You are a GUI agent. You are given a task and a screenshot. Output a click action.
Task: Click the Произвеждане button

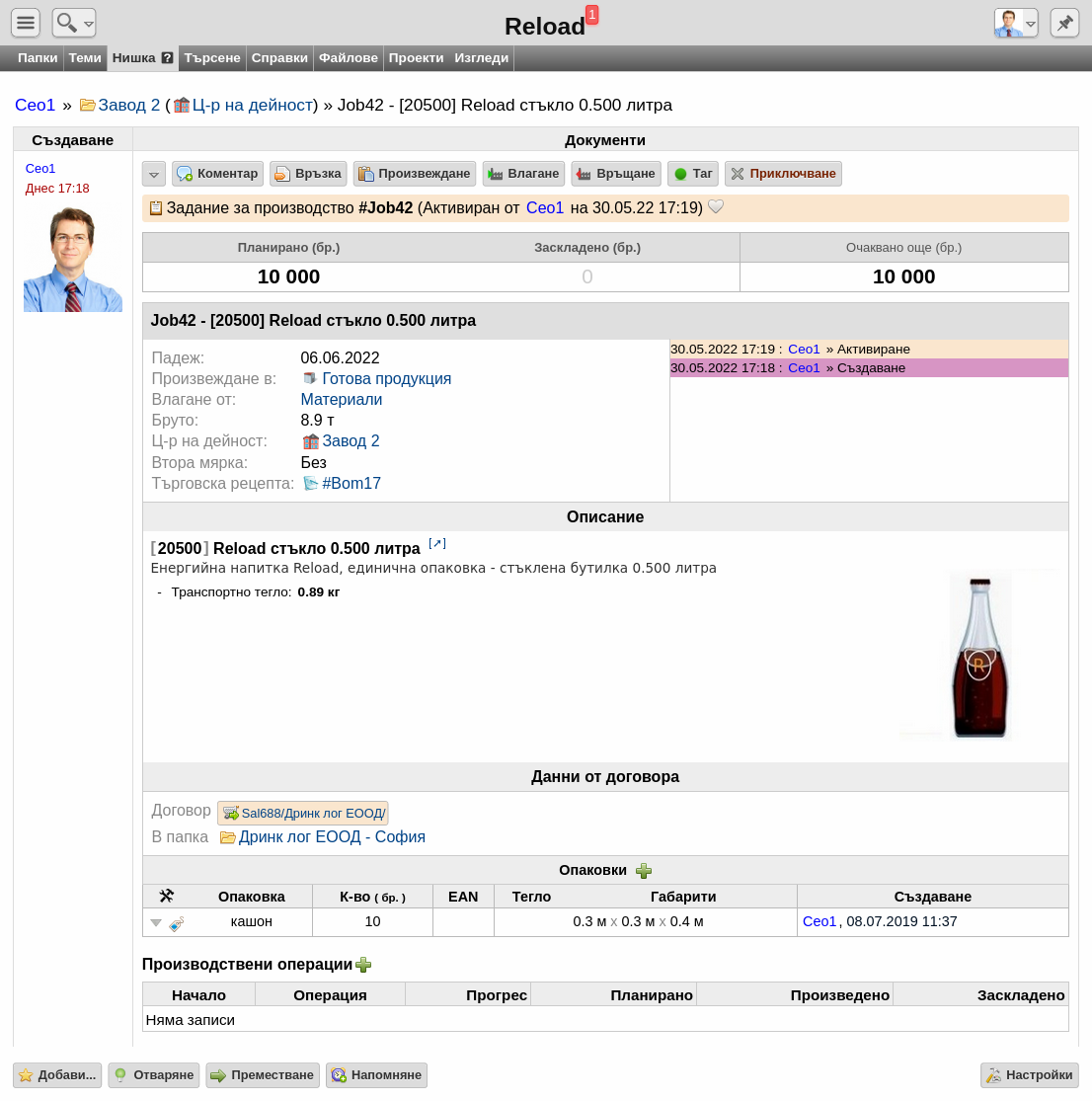[x=415, y=174]
